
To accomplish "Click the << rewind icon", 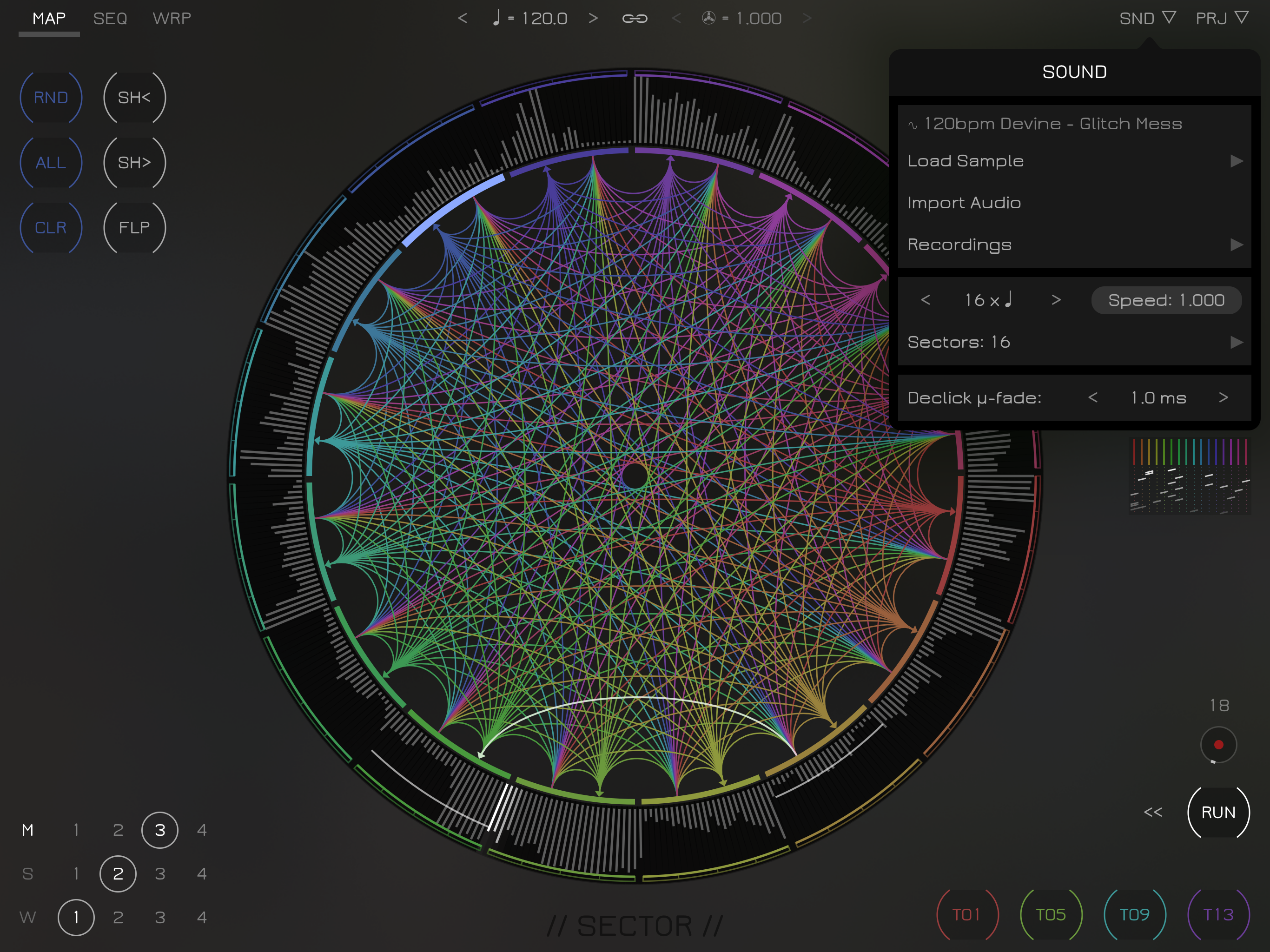I will [x=1152, y=812].
